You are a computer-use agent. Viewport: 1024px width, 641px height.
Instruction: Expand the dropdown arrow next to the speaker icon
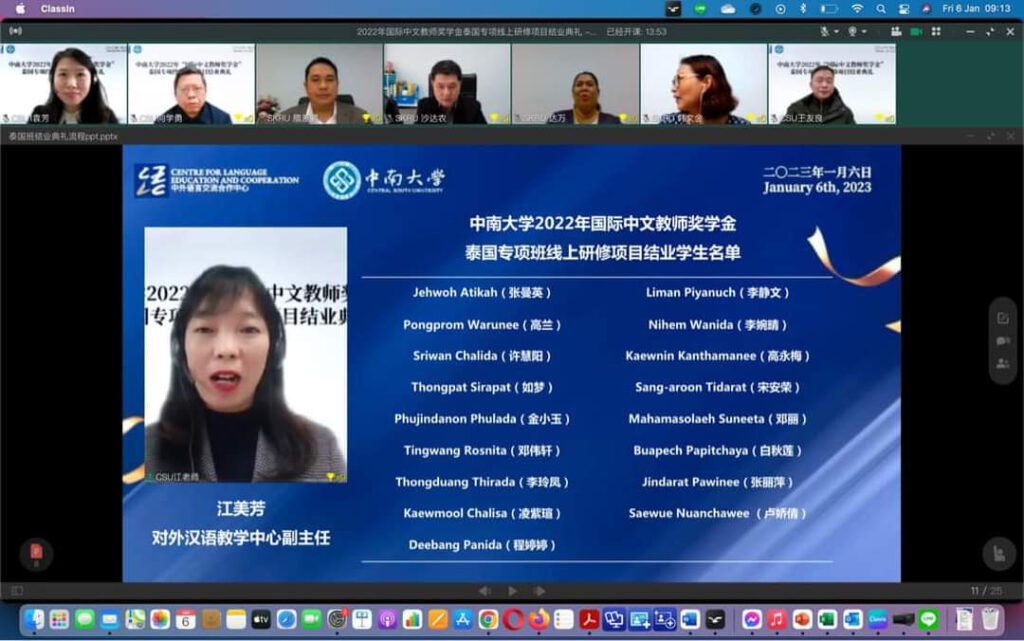point(864,31)
